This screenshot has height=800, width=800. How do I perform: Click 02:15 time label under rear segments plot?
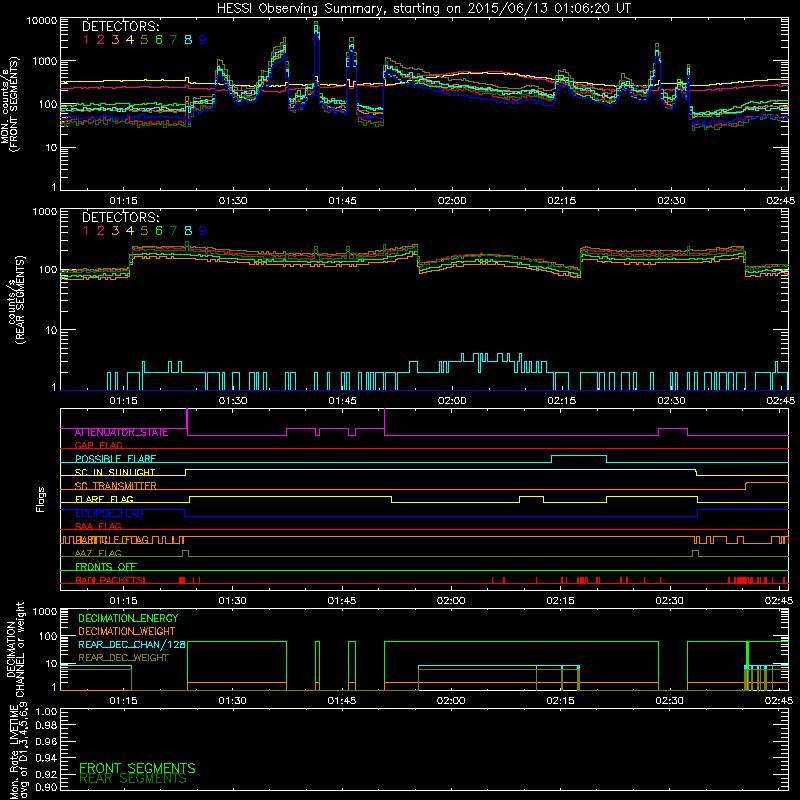pyautogui.click(x=561, y=401)
